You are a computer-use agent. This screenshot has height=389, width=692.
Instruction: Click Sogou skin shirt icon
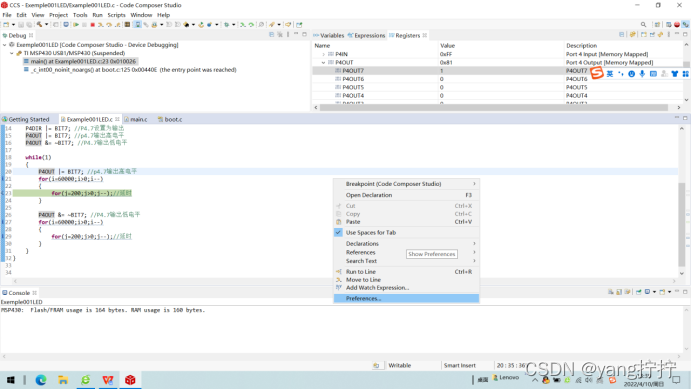(675, 74)
